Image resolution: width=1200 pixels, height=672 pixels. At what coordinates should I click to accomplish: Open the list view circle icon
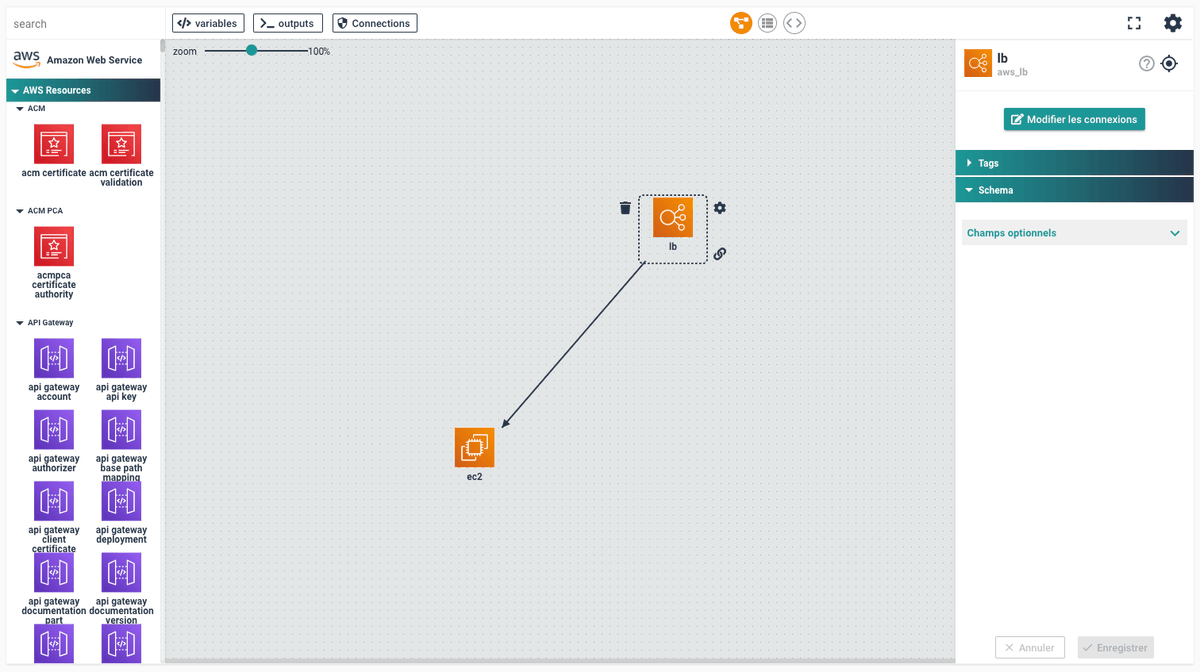[767, 22]
